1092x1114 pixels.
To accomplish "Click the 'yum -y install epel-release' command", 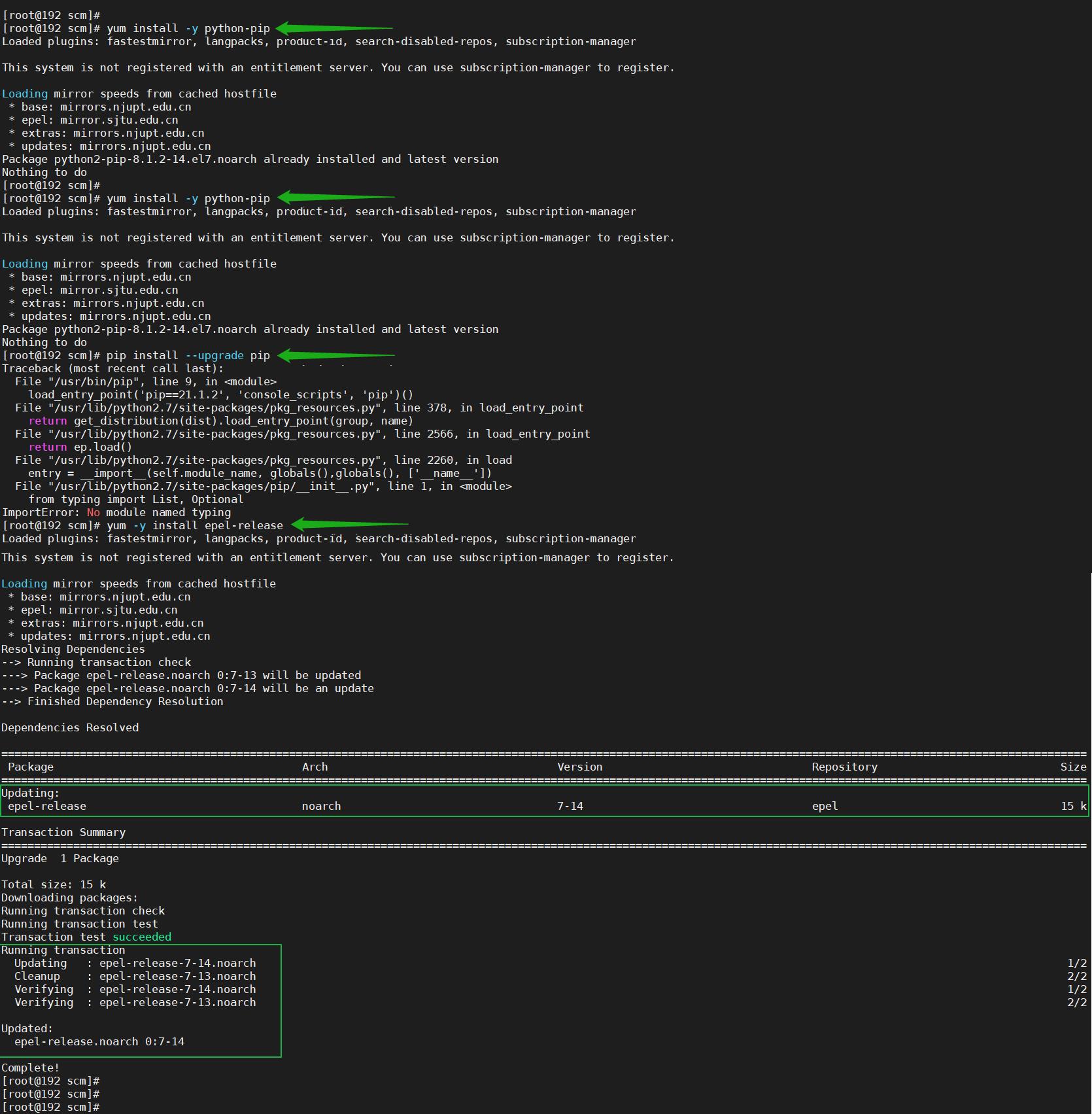I will coord(195,525).
